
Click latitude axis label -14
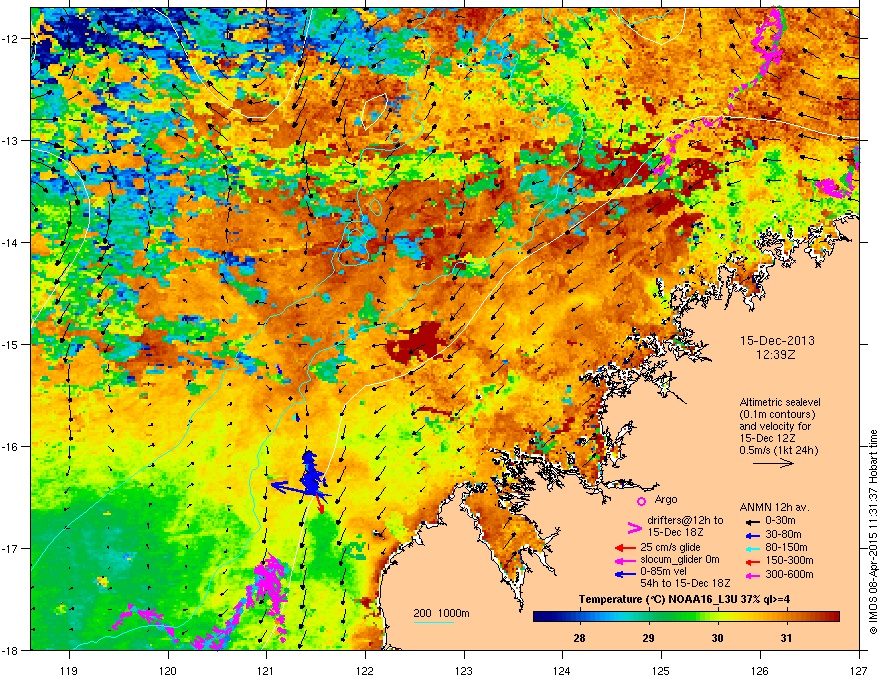coord(11,242)
